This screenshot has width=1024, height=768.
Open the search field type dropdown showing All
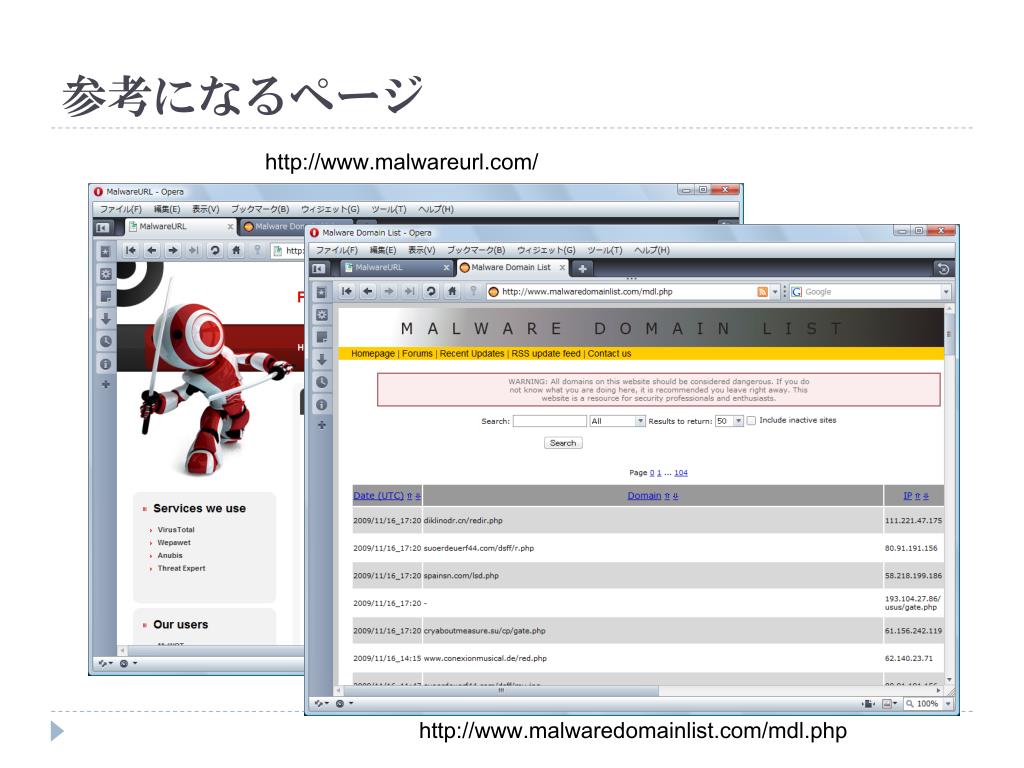(617, 421)
